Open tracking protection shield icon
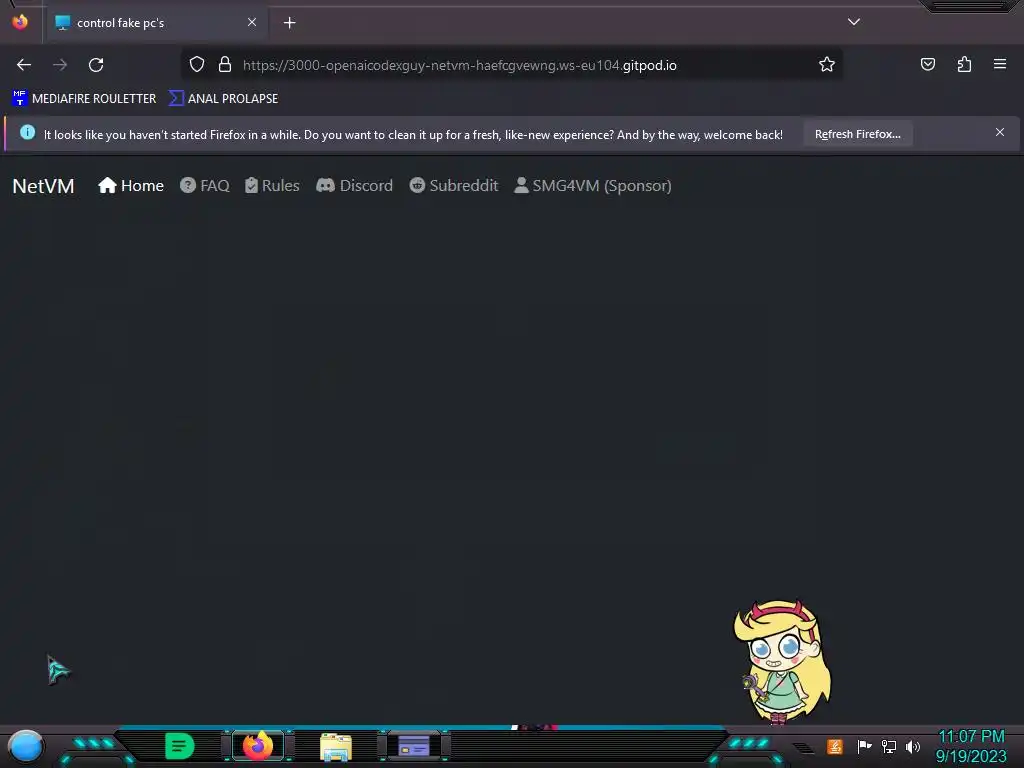1024x768 pixels. coord(197,64)
